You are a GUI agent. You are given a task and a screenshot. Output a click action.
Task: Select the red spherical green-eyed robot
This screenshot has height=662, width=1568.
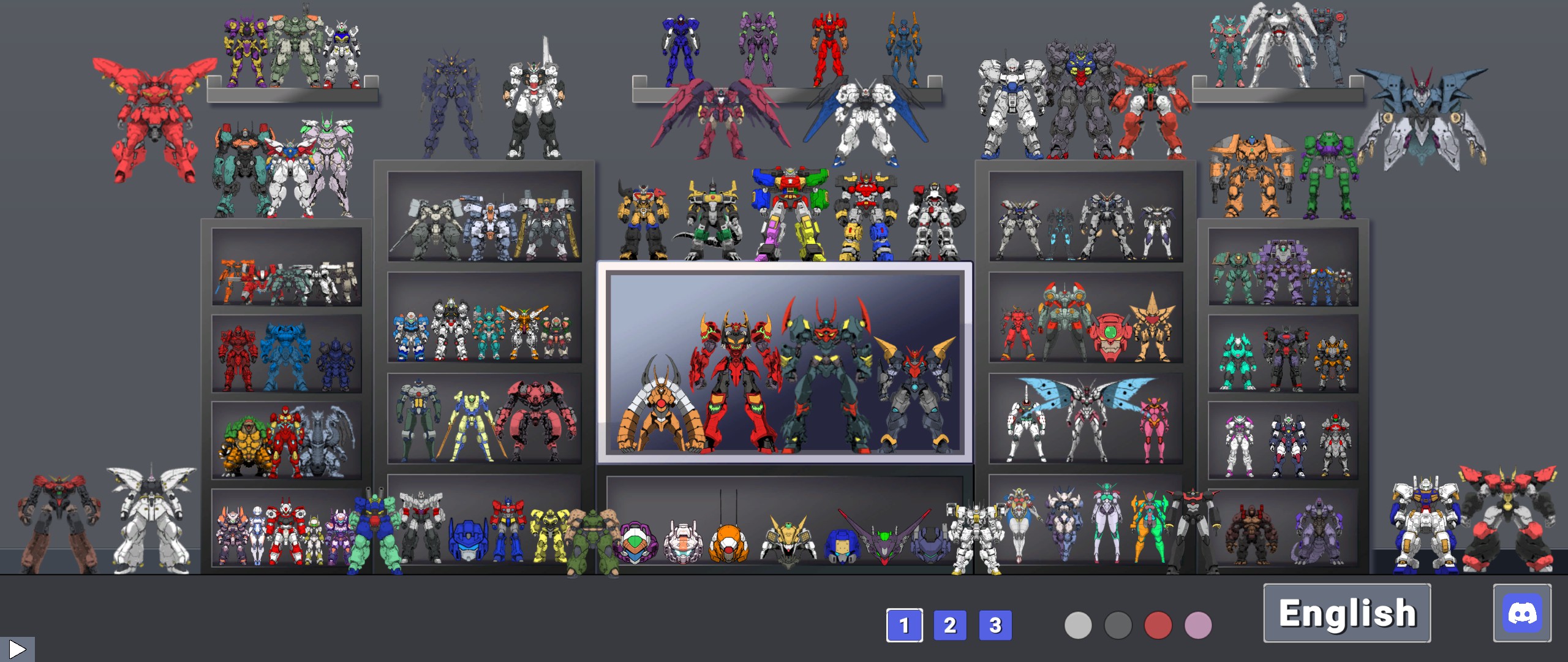(1110, 337)
